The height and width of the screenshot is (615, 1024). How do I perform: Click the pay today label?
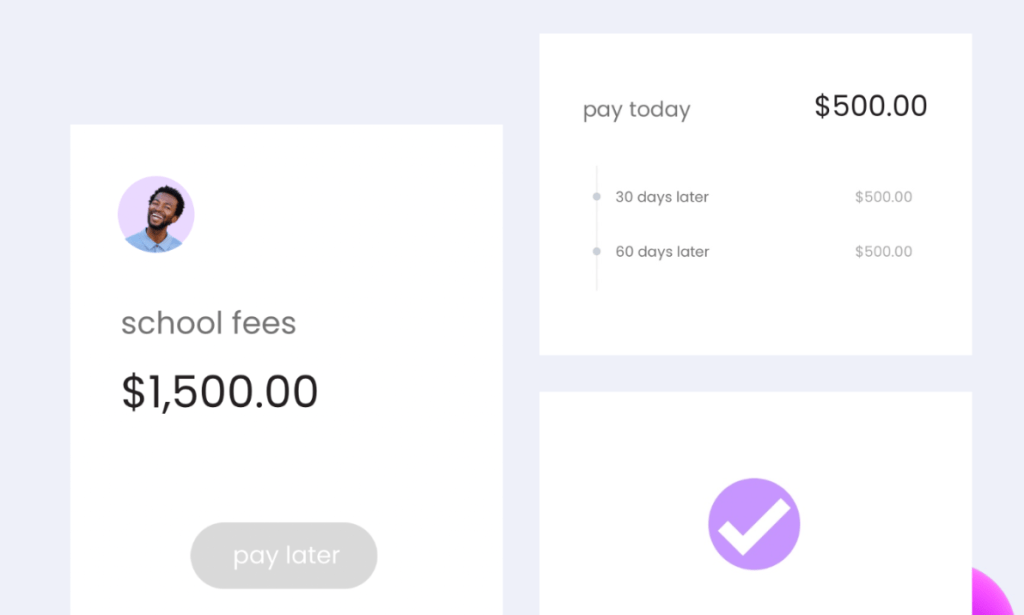636,109
